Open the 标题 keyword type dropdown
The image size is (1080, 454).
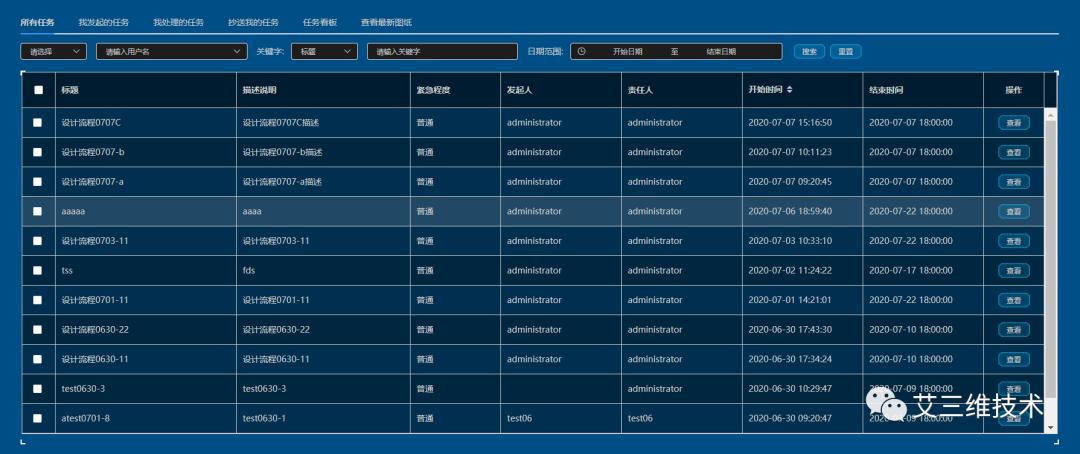[324, 52]
